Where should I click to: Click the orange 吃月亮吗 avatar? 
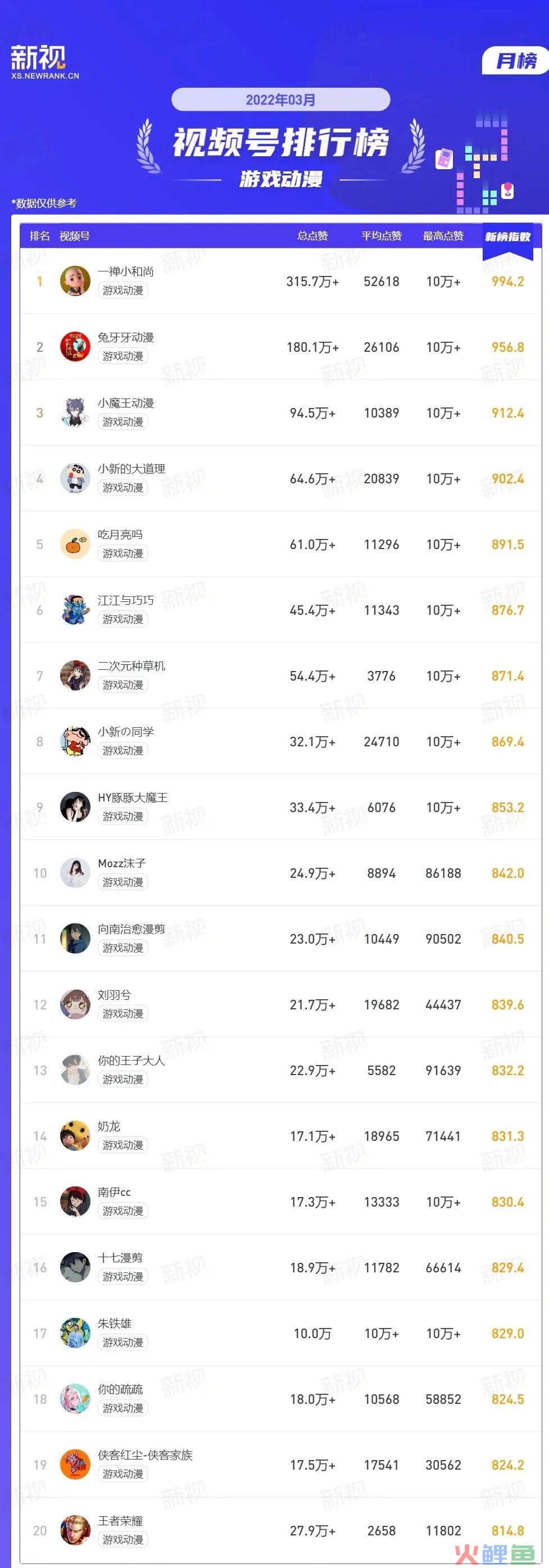[x=75, y=543]
